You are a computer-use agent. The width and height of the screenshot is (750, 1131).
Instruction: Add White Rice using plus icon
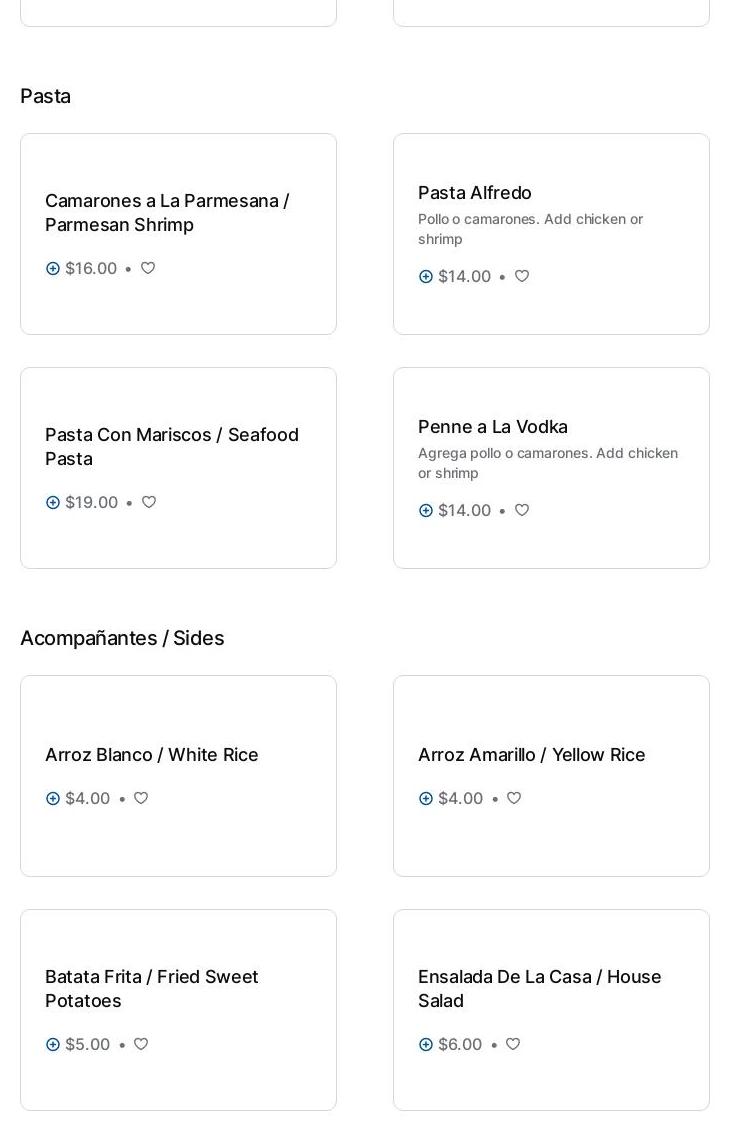click(53, 798)
